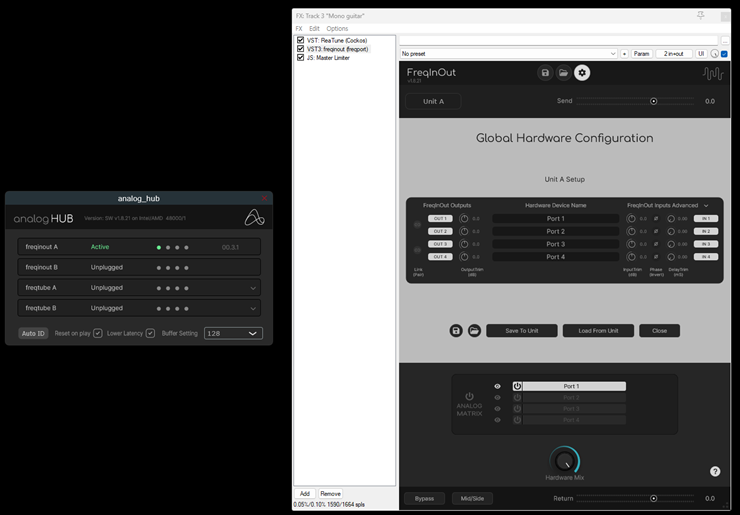Click the analog HUB logo icon
Viewport: 740px width, 515px height.
[254, 218]
